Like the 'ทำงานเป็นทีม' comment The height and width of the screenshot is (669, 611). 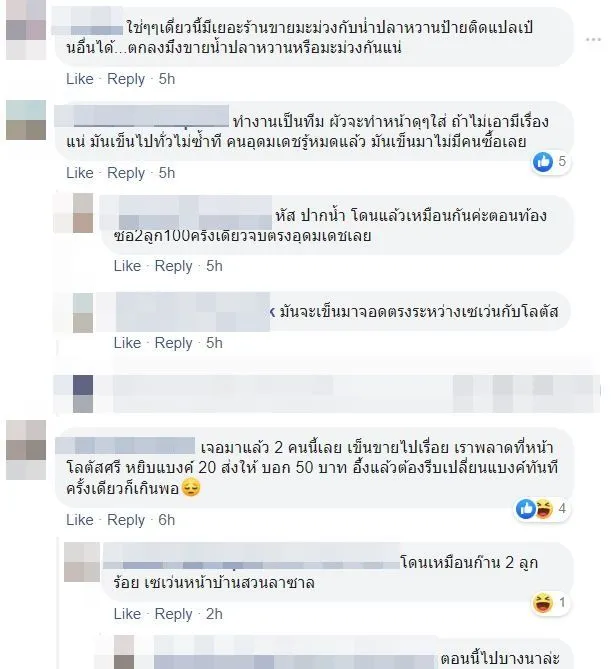(80, 173)
